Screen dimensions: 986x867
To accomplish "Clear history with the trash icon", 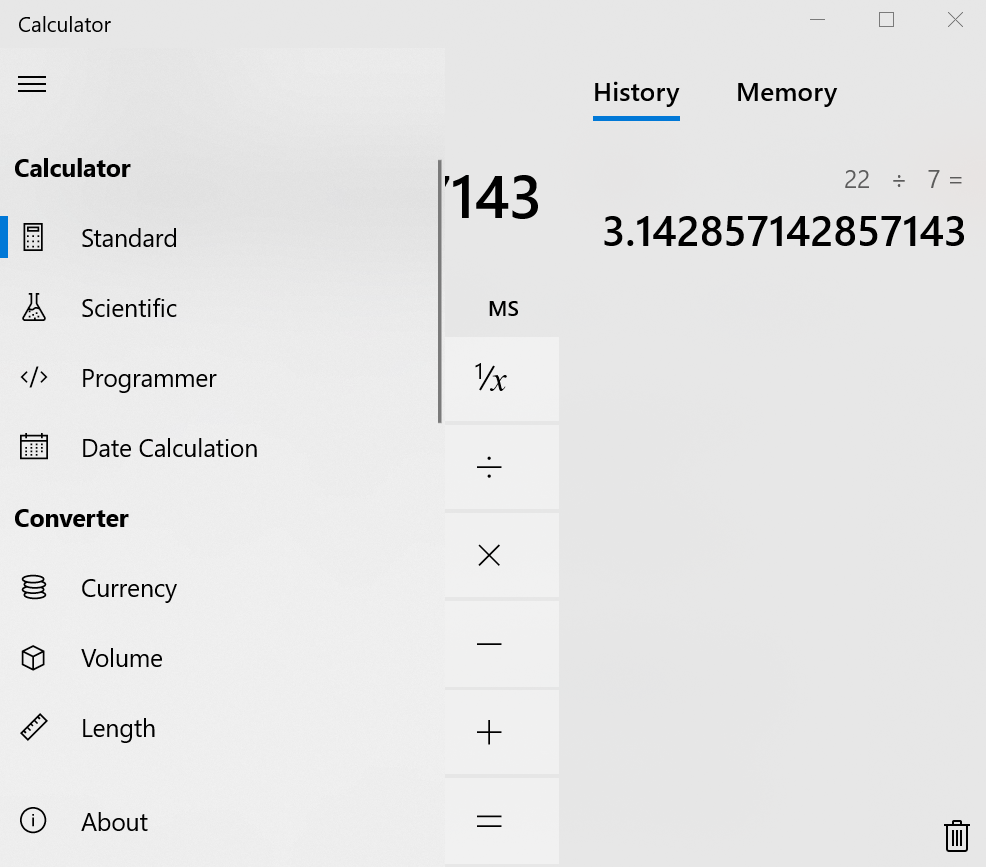I will 956,836.
